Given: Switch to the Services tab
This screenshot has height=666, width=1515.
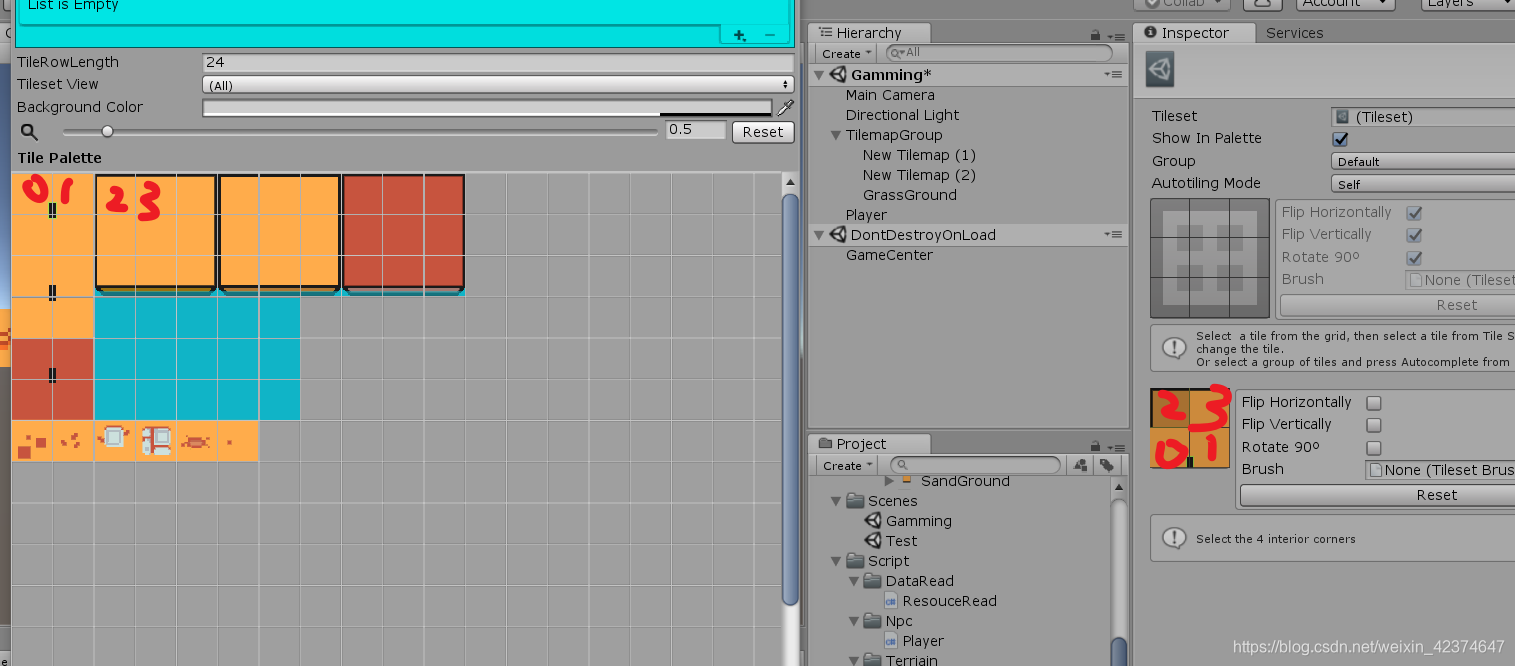Looking at the screenshot, I should coord(1294,33).
